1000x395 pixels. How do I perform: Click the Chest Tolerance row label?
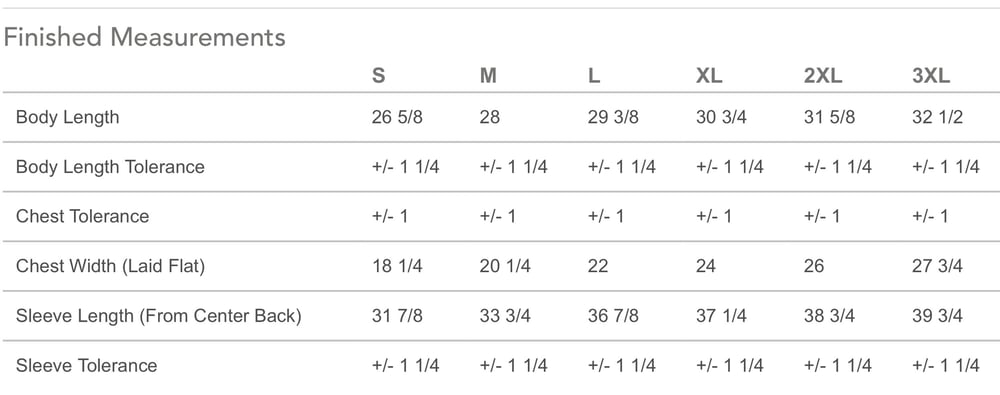point(82,216)
